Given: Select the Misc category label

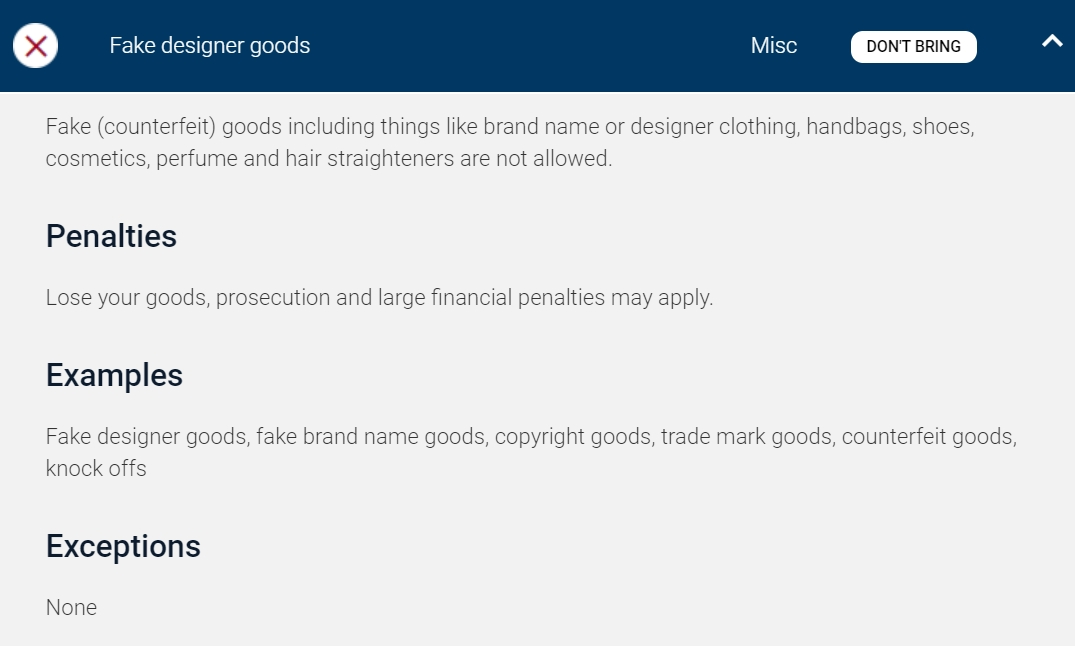Looking at the screenshot, I should coord(774,46).
